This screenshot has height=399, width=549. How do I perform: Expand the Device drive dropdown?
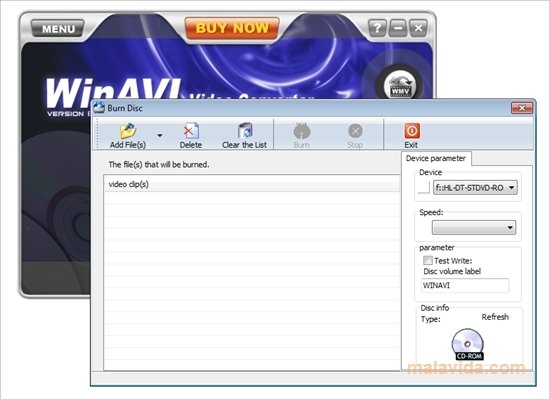(x=512, y=188)
